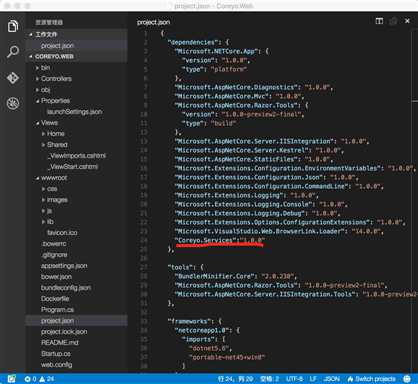Split the editor with the split icon
Screen dimensions: 418x384
379,21
